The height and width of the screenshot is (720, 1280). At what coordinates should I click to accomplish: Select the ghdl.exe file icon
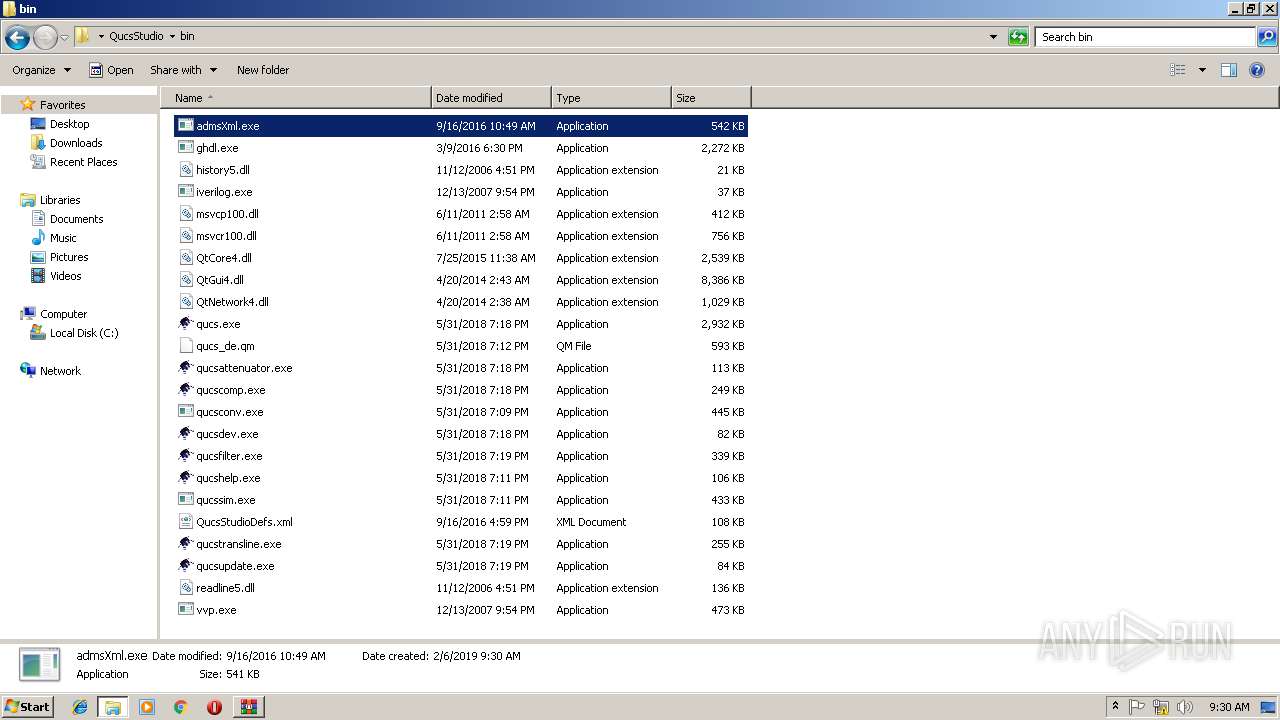tap(185, 148)
